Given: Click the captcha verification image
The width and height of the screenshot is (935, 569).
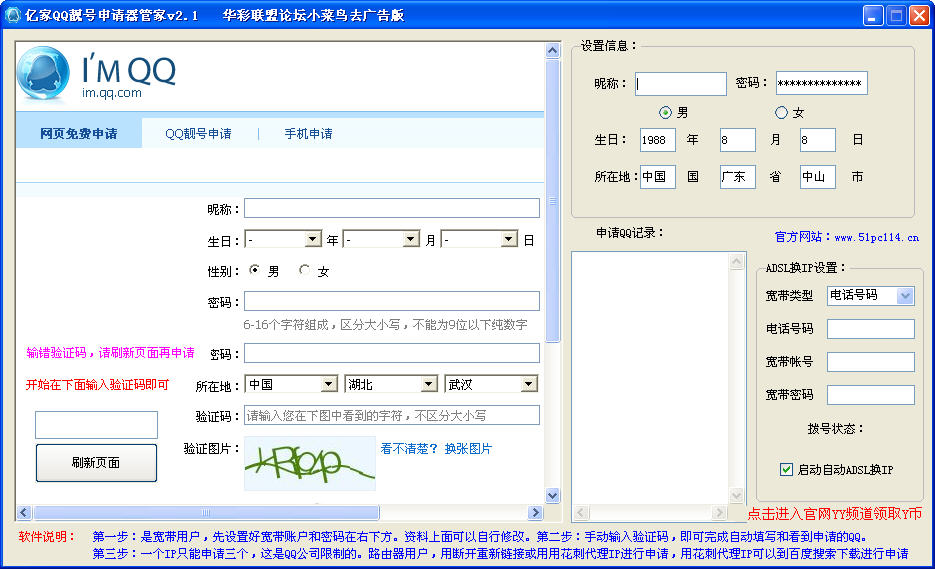Looking at the screenshot, I should [310, 463].
